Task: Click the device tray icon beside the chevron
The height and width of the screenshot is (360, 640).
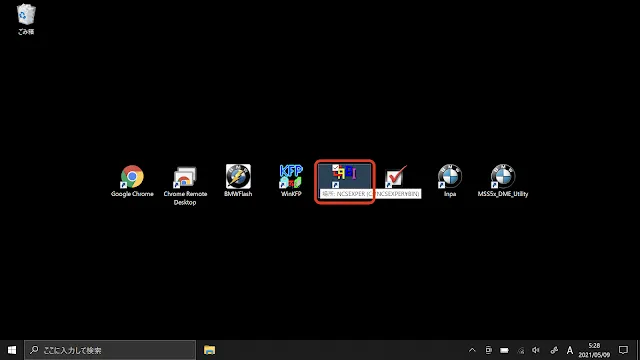Action: [x=488, y=350]
